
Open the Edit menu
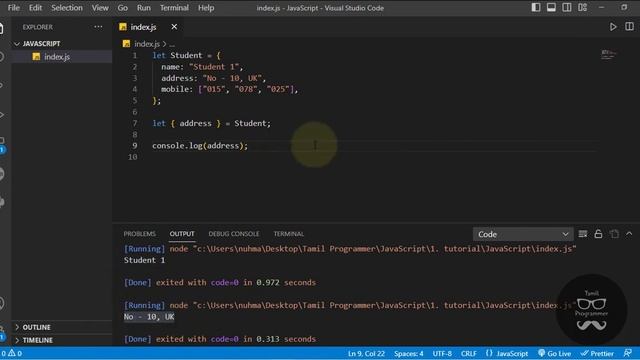pyautogui.click(x=35, y=8)
